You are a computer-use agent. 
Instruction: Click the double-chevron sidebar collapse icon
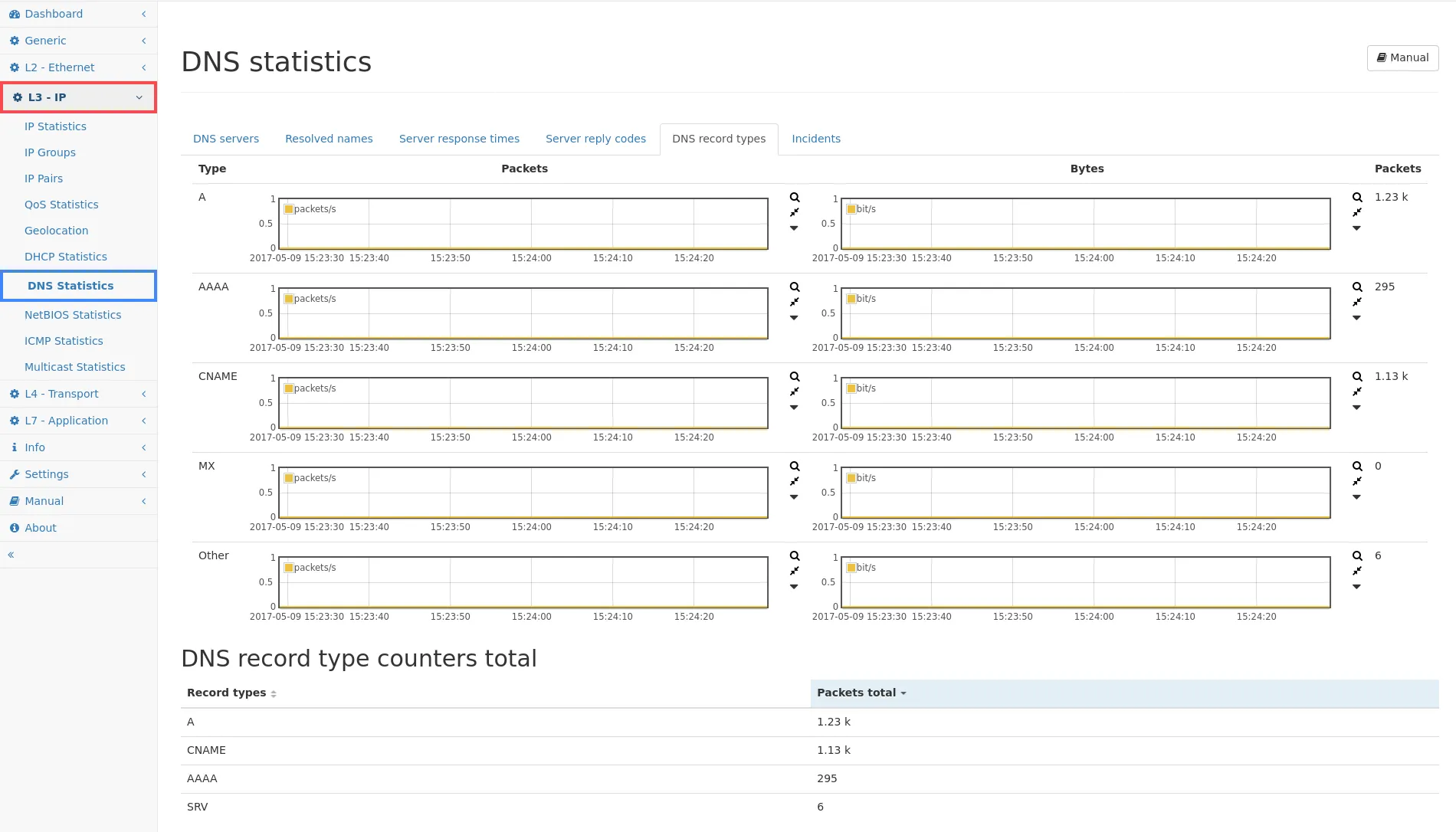(11, 555)
